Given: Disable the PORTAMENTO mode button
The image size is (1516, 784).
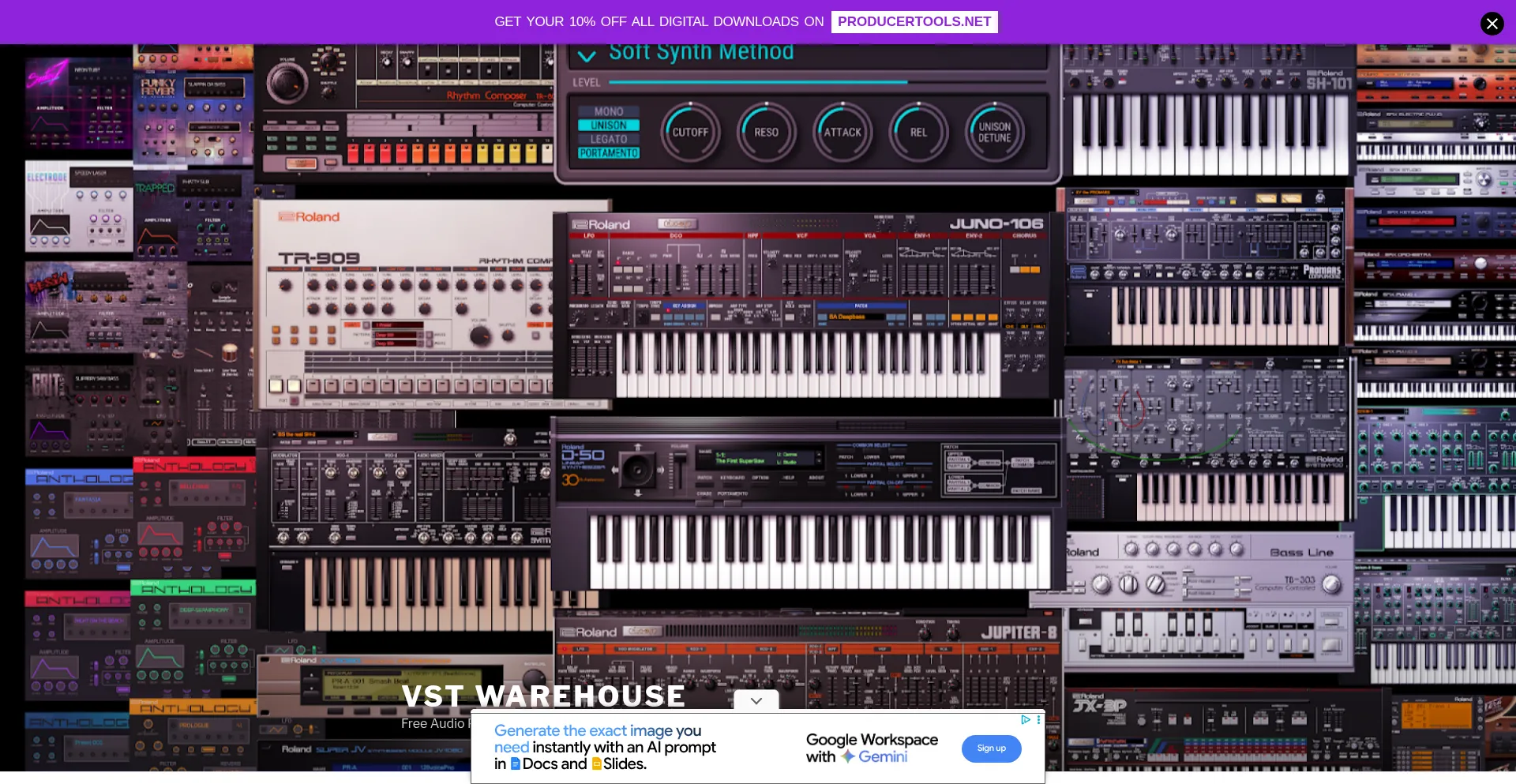Looking at the screenshot, I should 608,153.
